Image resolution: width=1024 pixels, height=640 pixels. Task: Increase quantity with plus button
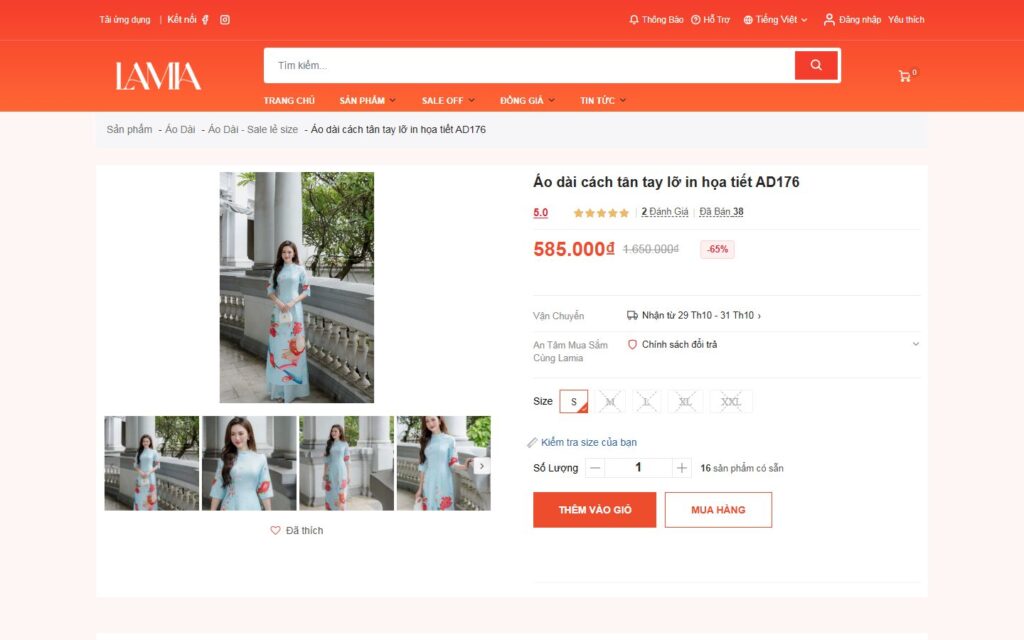[681, 468]
